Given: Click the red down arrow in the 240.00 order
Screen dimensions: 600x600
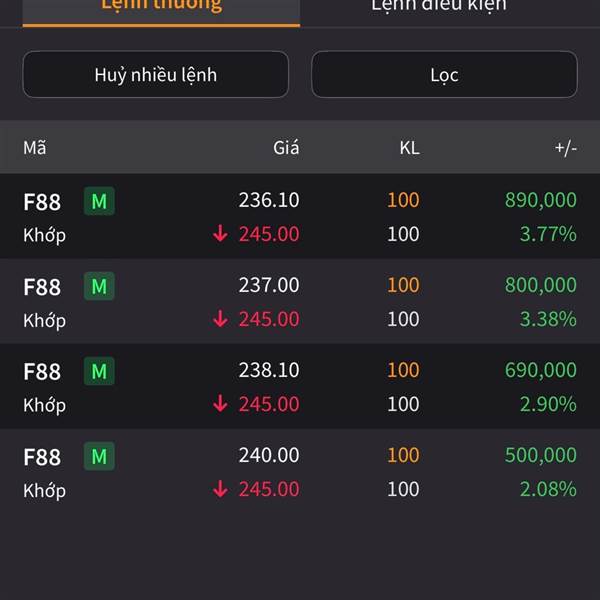Looking at the screenshot, I should [x=220, y=489].
